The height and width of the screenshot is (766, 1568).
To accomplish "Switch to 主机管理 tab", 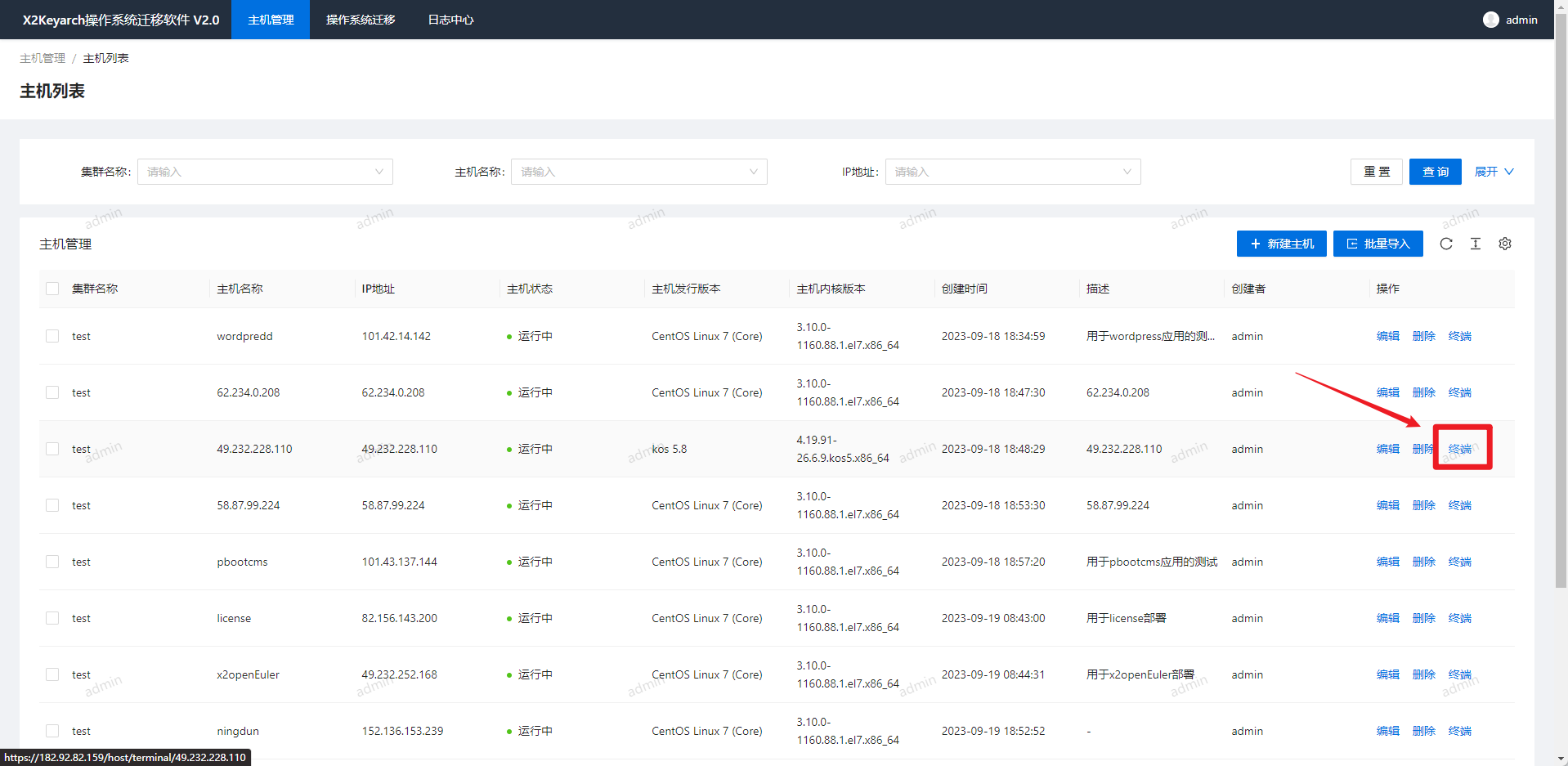I will click(271, 20).
